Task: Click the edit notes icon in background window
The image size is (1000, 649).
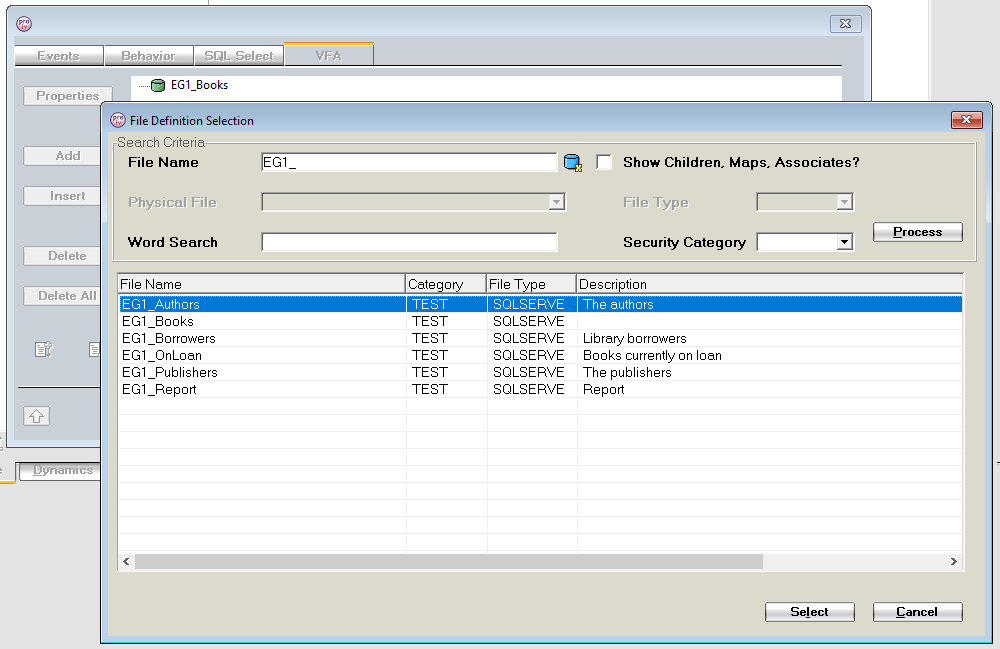Action: (43, 349)
